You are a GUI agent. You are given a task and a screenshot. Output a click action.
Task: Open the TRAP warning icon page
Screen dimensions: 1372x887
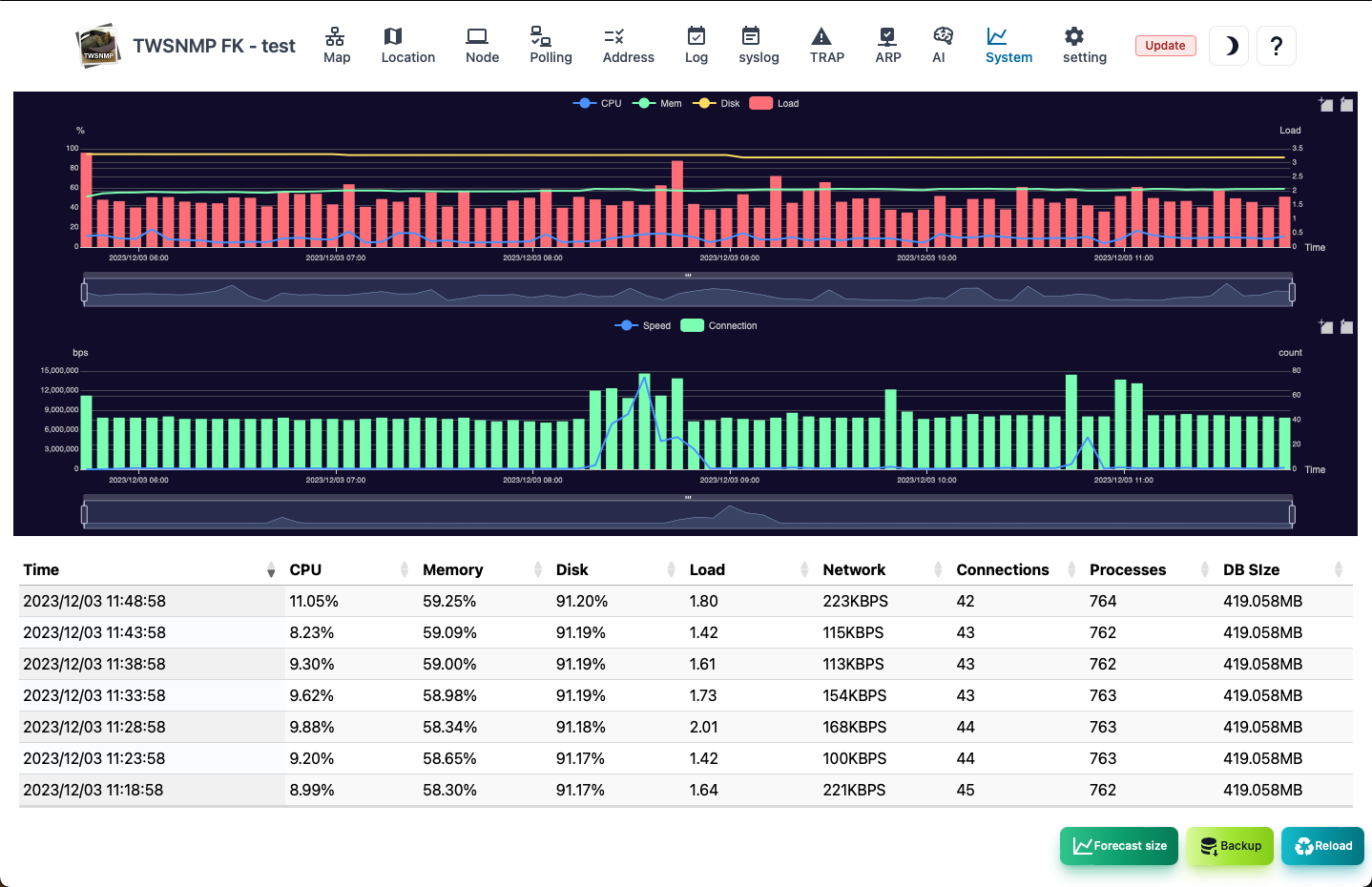click(821, 36)
